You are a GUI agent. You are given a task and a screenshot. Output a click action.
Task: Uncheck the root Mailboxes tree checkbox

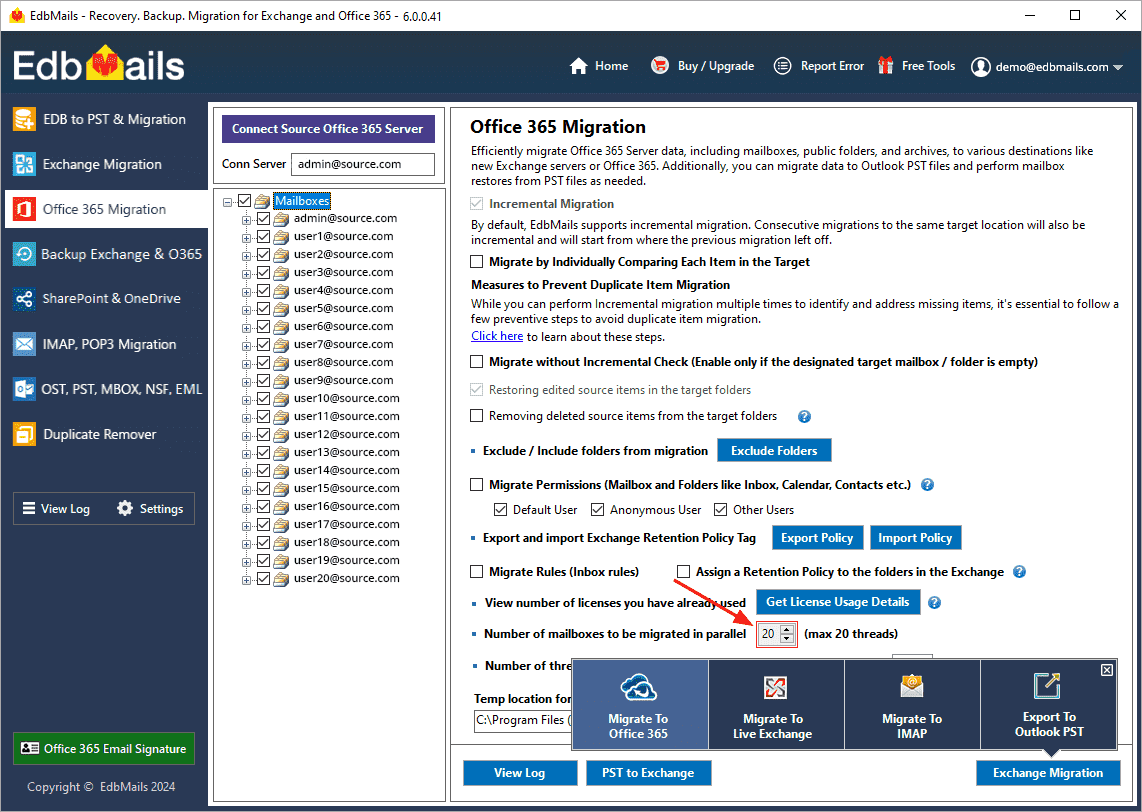click(x=244, y=201)
